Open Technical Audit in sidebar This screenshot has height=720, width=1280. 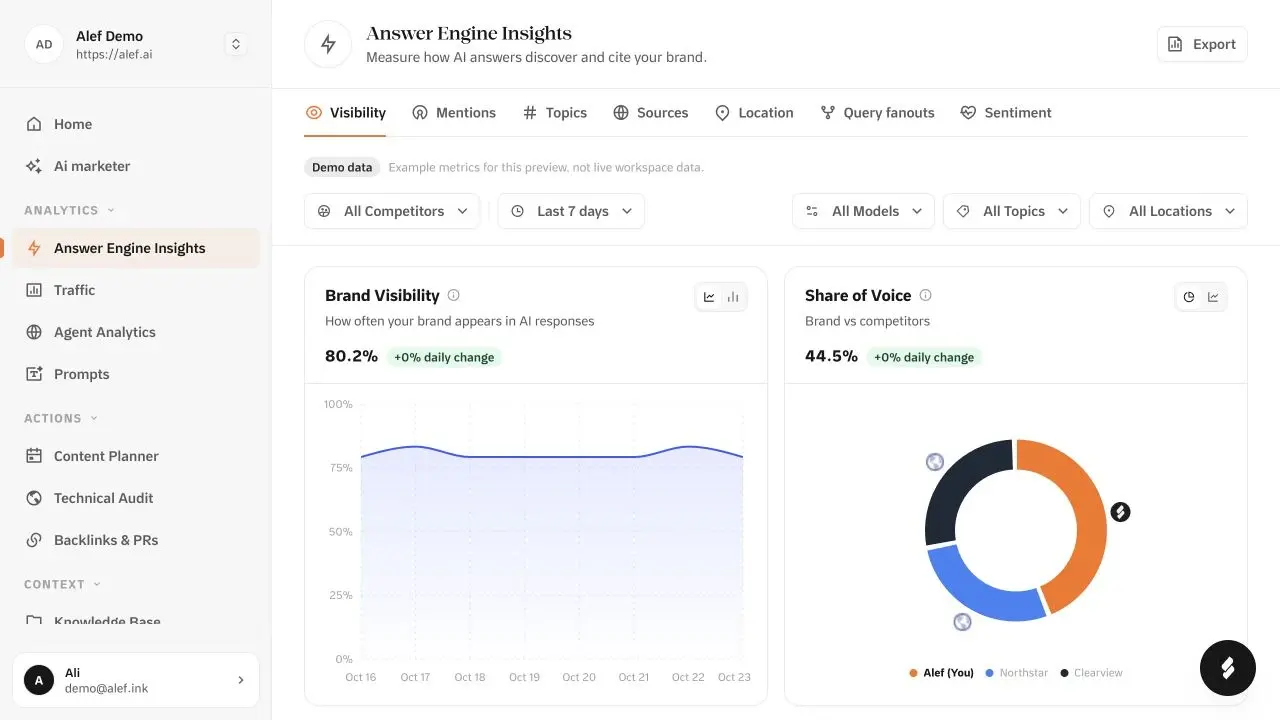pos(135,498)
